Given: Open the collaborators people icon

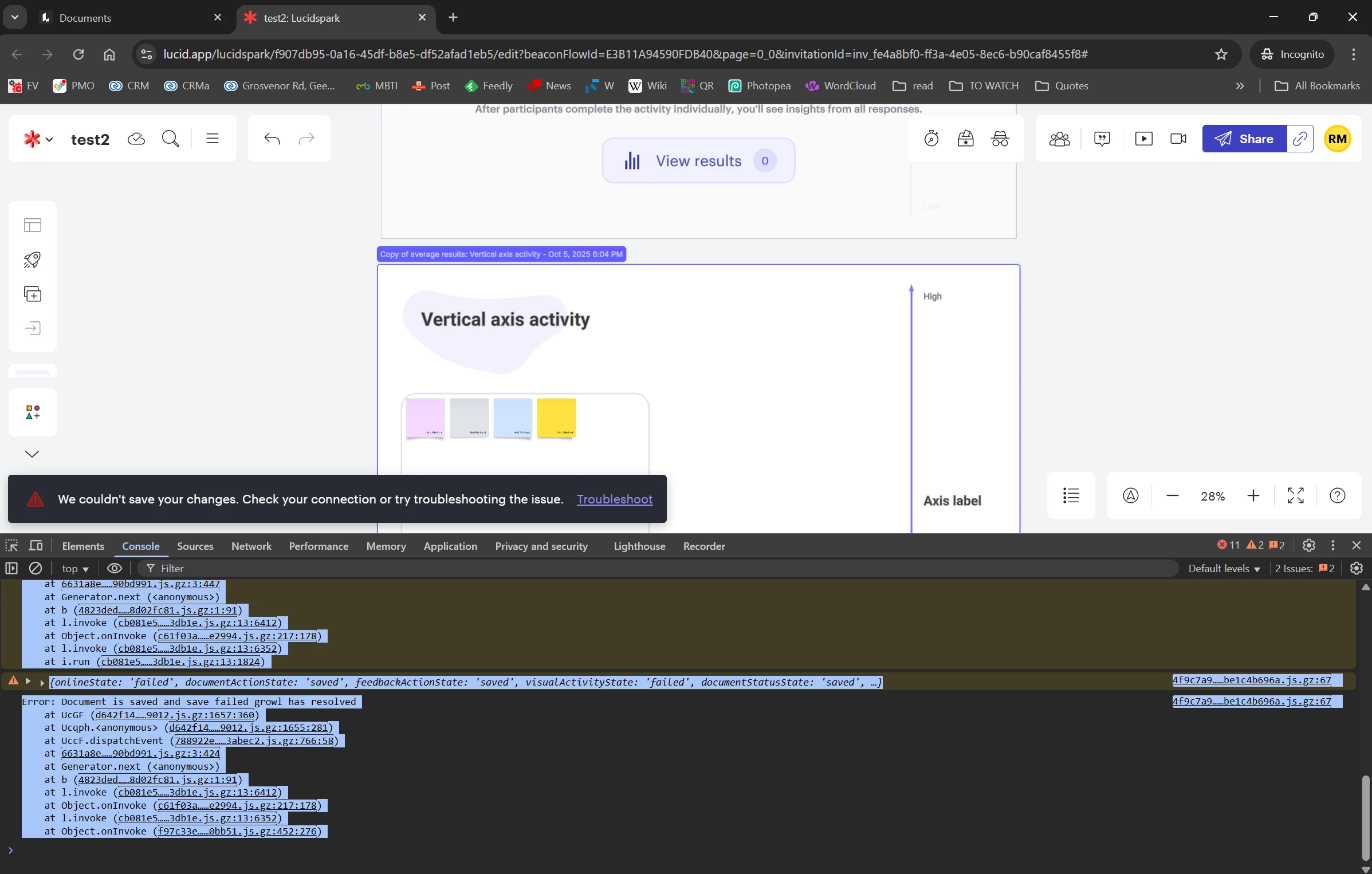Looking at the screenshot, I should pos(1059,139).
